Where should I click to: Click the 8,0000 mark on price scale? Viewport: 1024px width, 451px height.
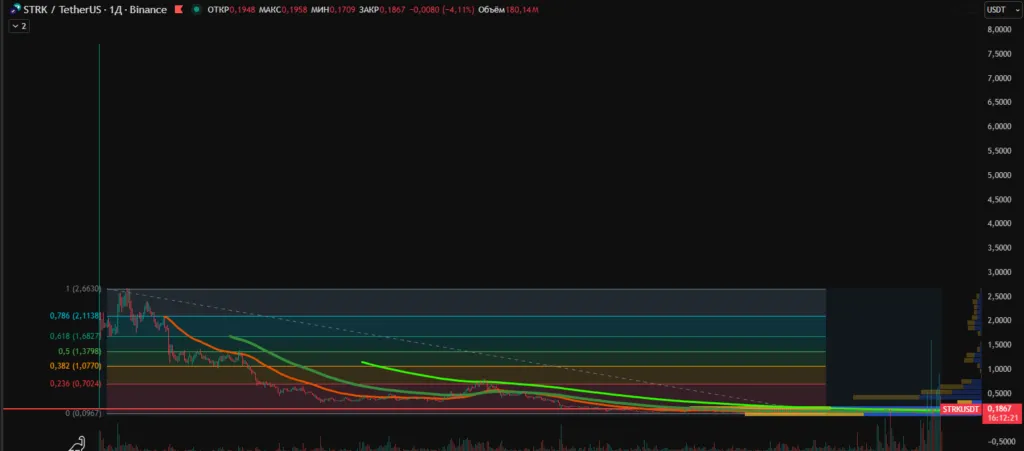[999, 30]
